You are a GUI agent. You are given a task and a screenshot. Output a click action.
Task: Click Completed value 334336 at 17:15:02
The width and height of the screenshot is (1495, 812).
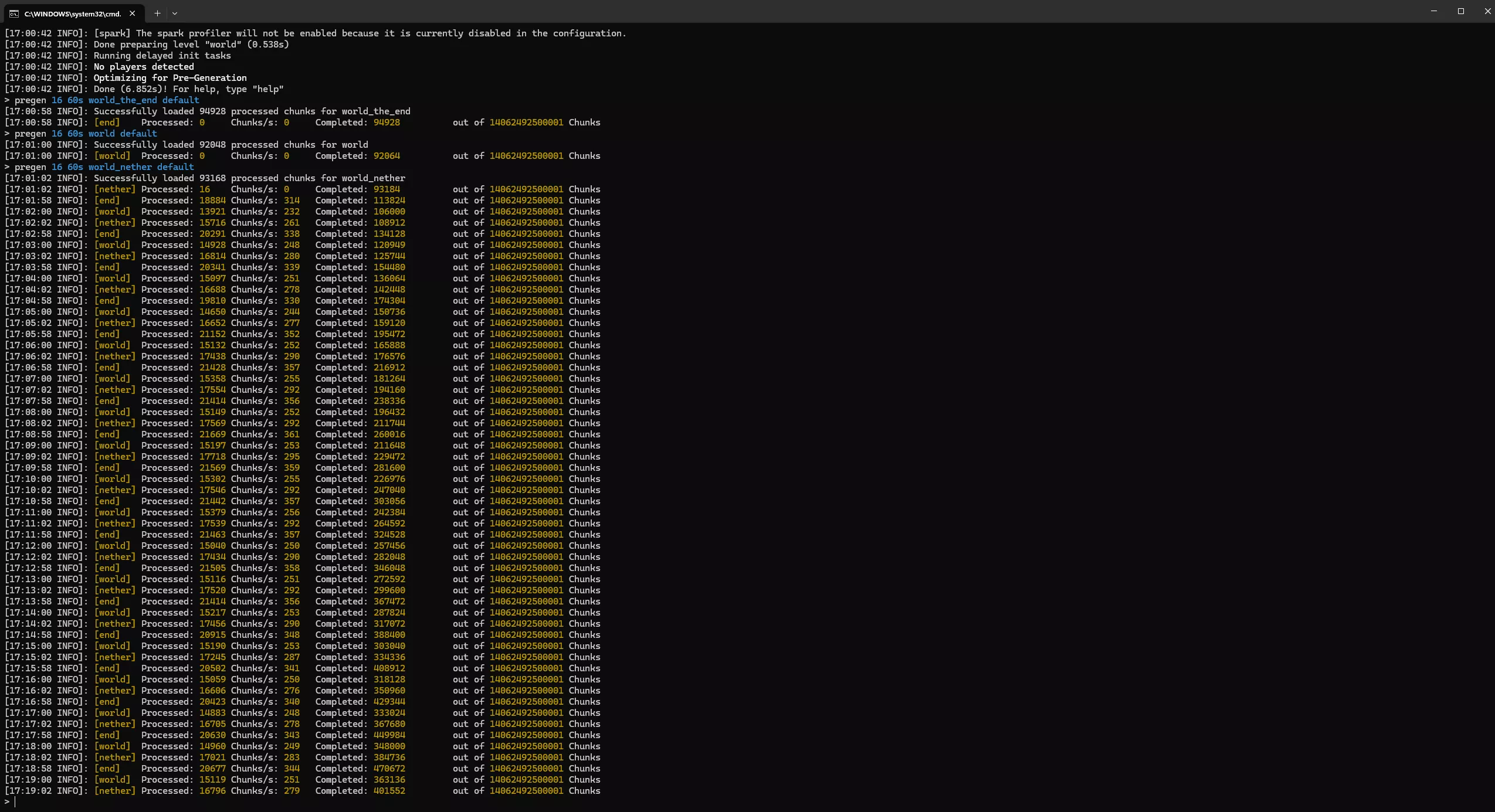tap(389, 657)
